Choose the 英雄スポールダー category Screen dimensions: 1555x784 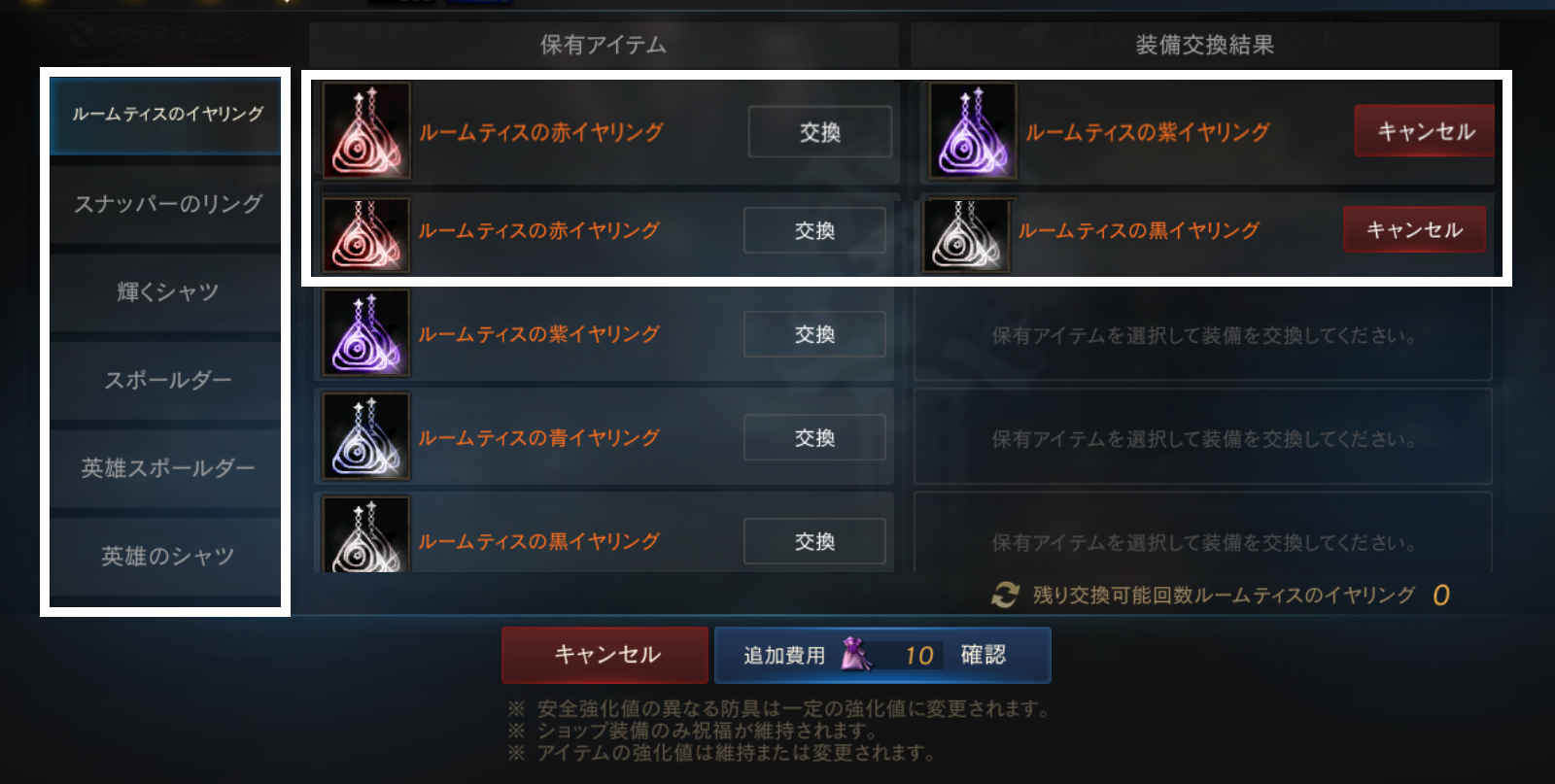(165, 468)
